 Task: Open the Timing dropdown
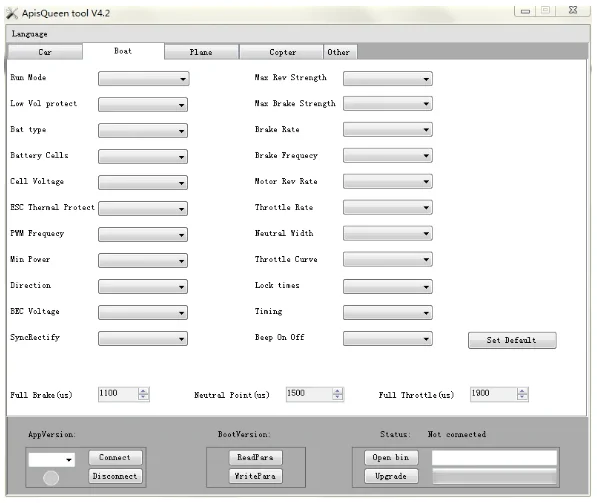[x=388, y=313]
